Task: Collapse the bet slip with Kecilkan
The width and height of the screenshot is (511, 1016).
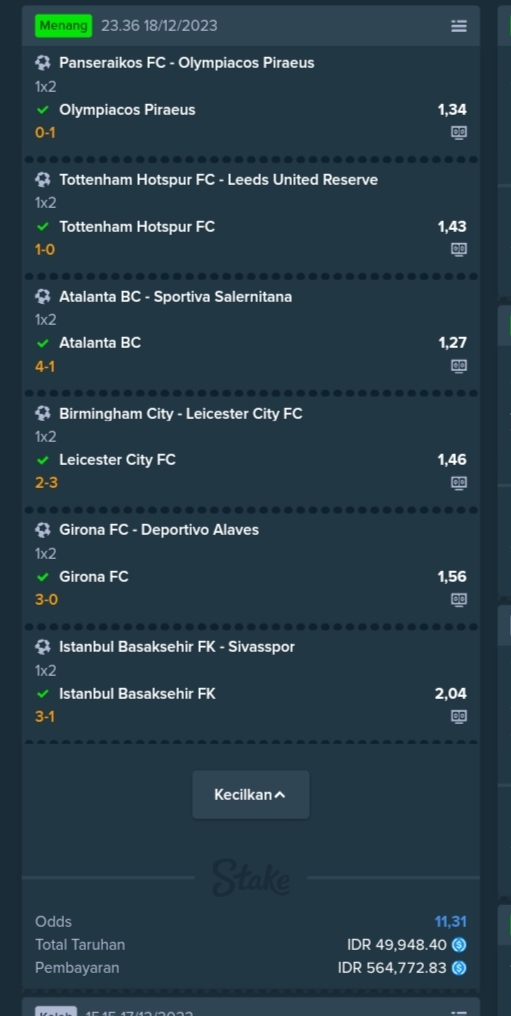Action: tap(251, 794)
